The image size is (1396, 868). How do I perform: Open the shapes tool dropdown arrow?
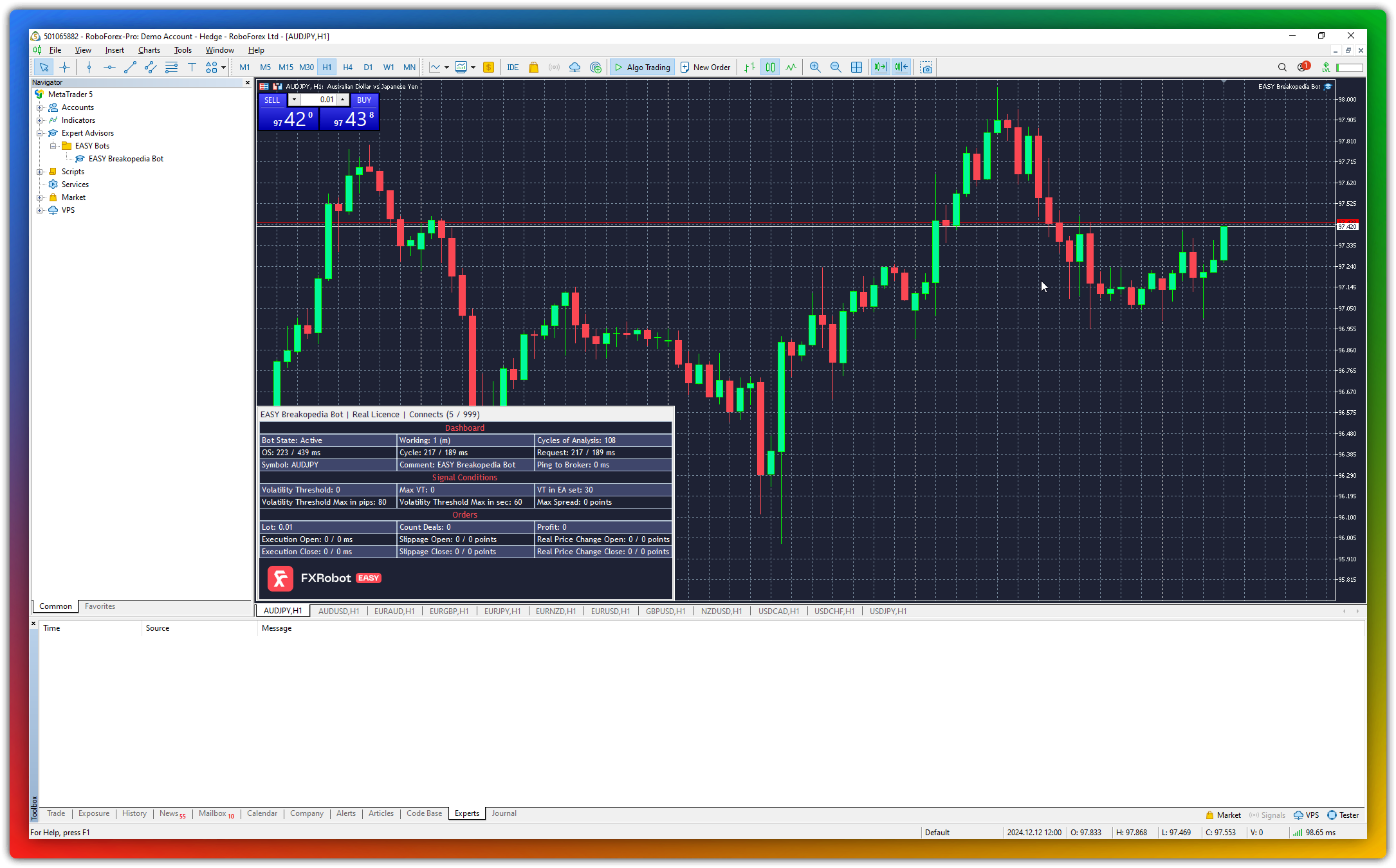pyautogui.click(x=223, y=68)
